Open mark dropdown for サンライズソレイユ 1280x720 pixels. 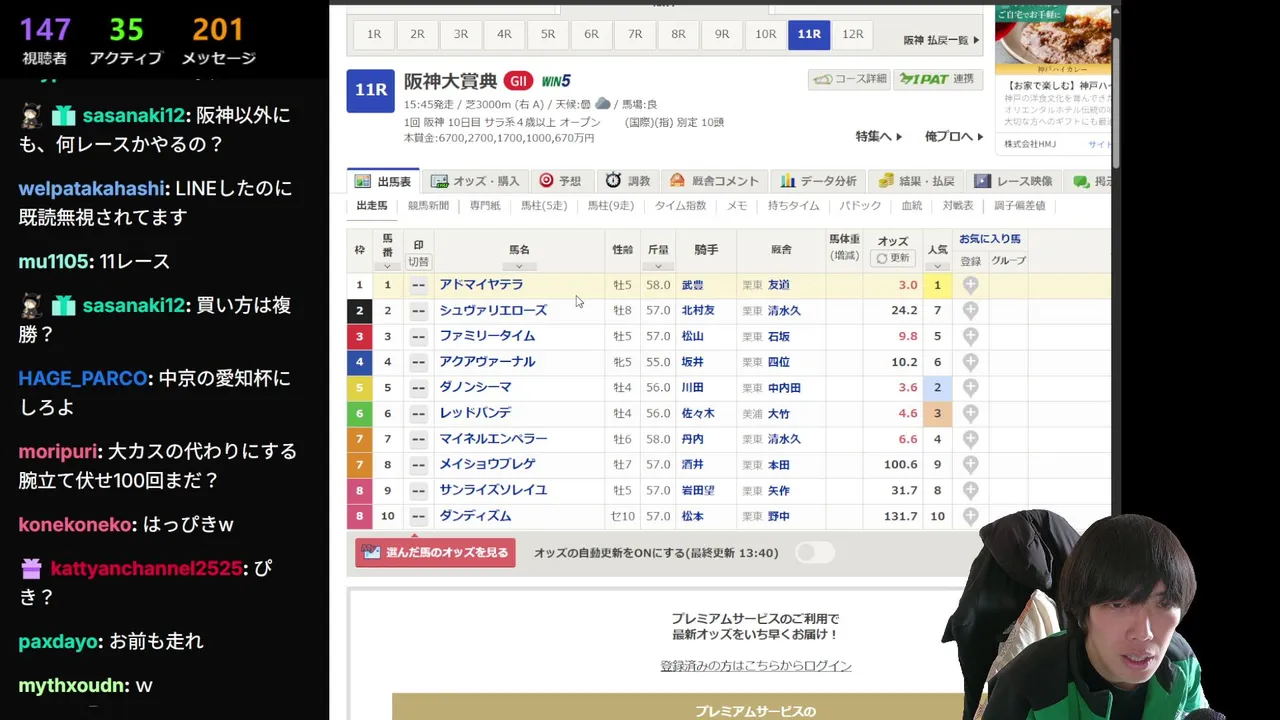click(418, 490)
